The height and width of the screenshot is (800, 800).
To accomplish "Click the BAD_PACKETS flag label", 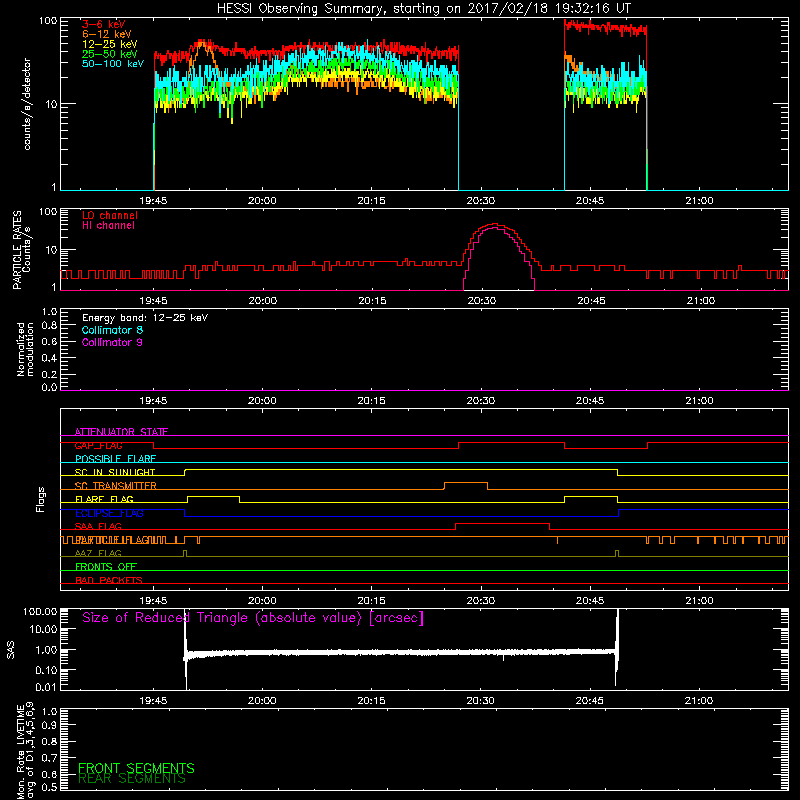I will click(x=109, y=580).
